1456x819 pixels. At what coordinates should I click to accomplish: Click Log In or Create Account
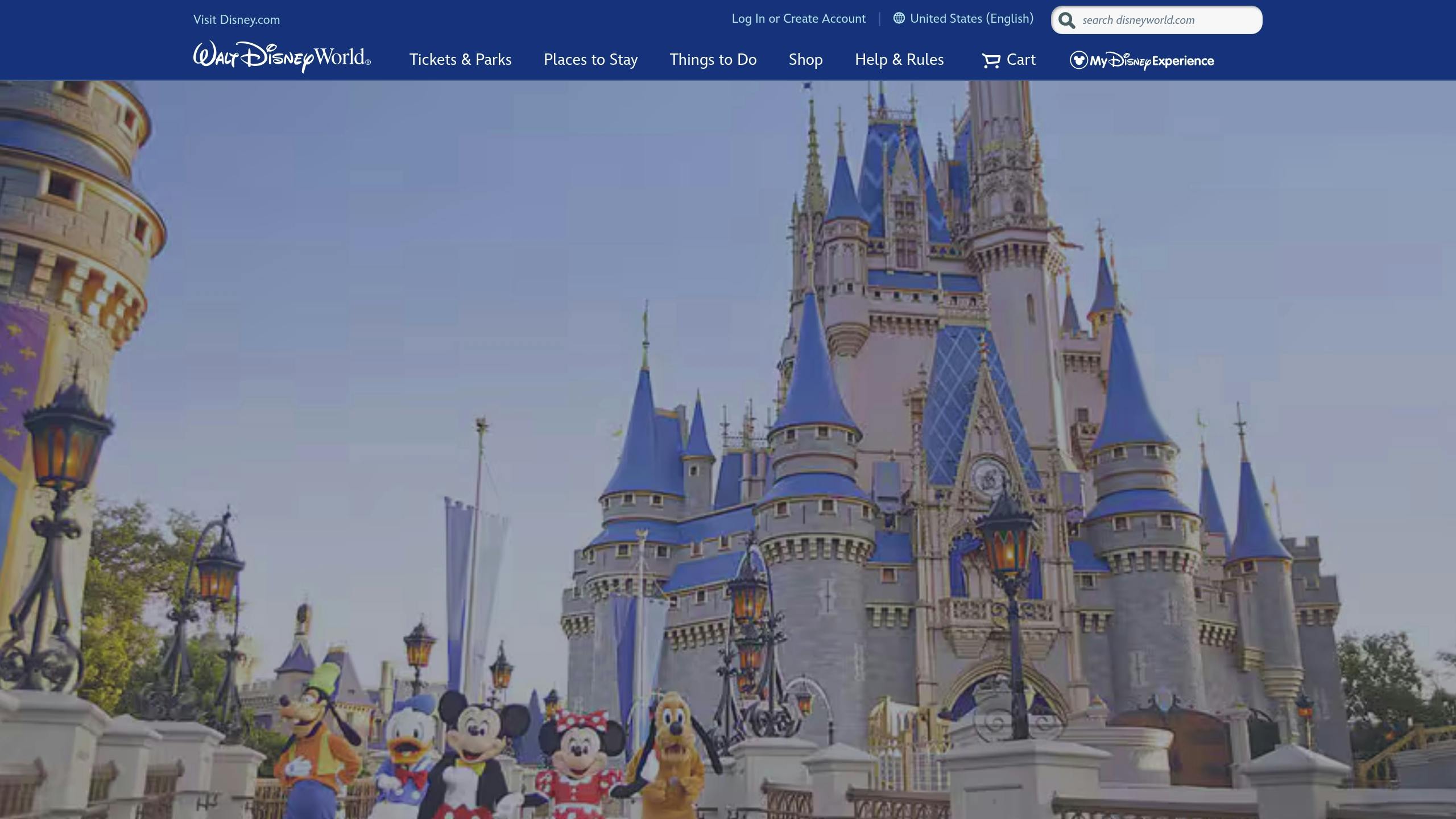coord(799,19)
